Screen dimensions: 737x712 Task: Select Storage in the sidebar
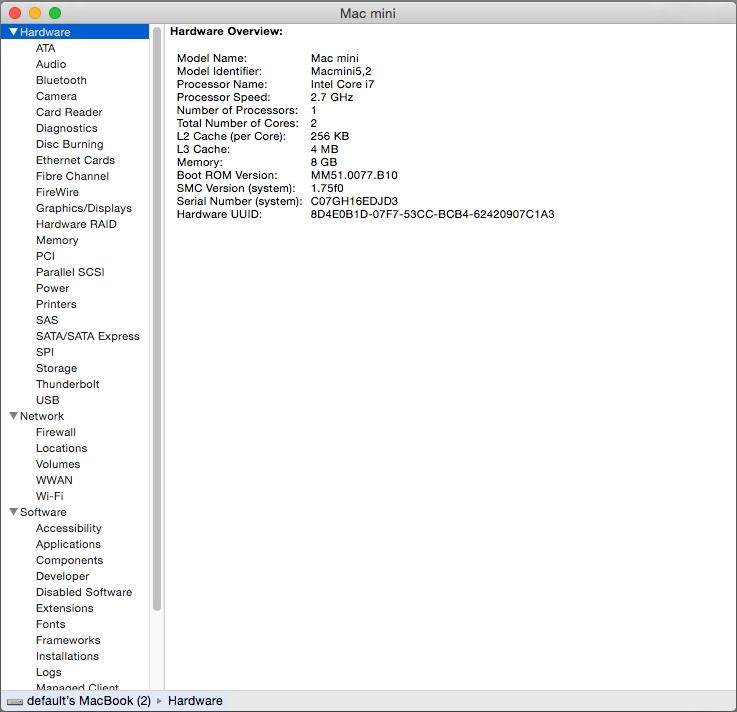click(x=56, y=368)
